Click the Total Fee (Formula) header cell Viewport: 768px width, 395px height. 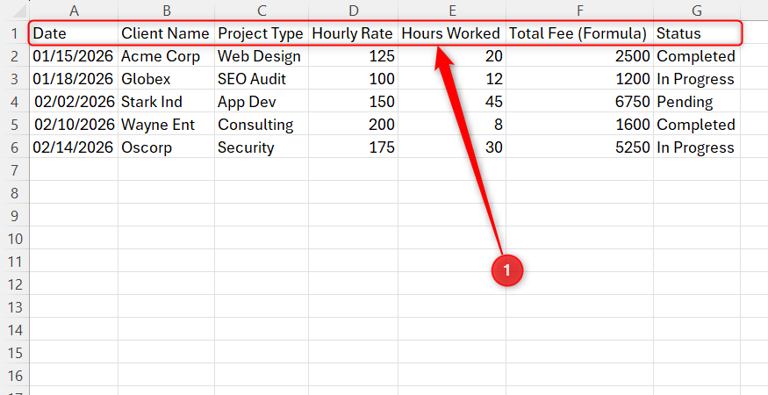pyautogui.click(x=580, y=33)
